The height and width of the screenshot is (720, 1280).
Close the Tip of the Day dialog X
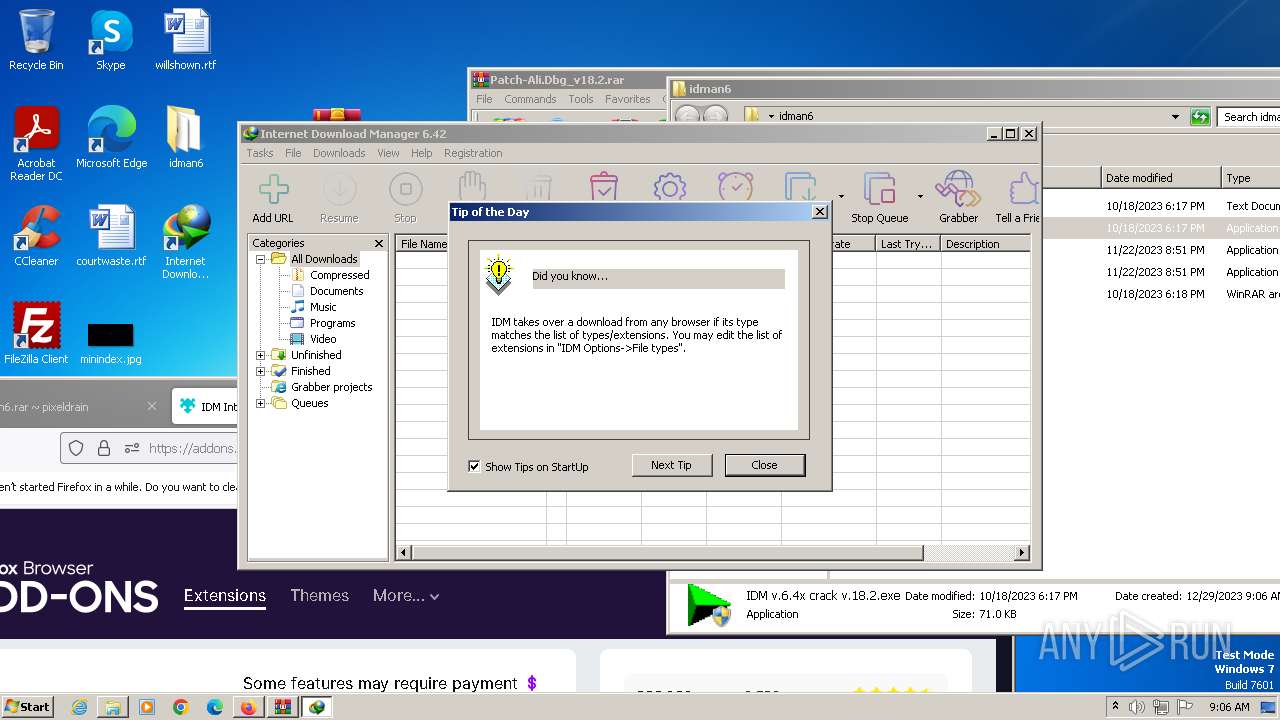tap(820, 212)
